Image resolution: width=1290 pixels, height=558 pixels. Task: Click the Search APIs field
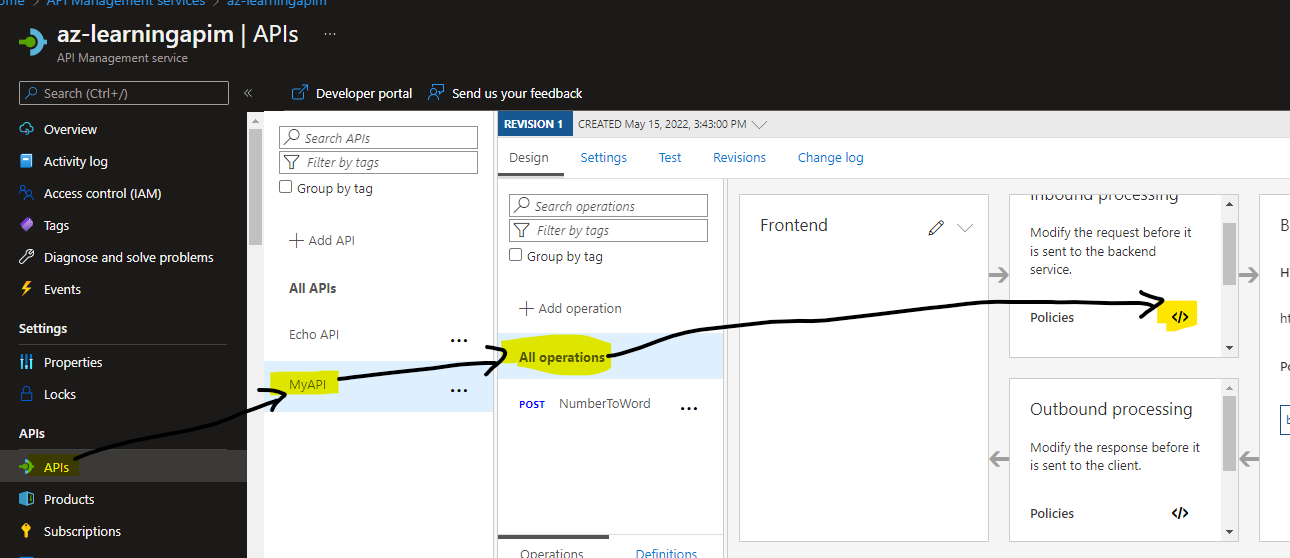378,138
